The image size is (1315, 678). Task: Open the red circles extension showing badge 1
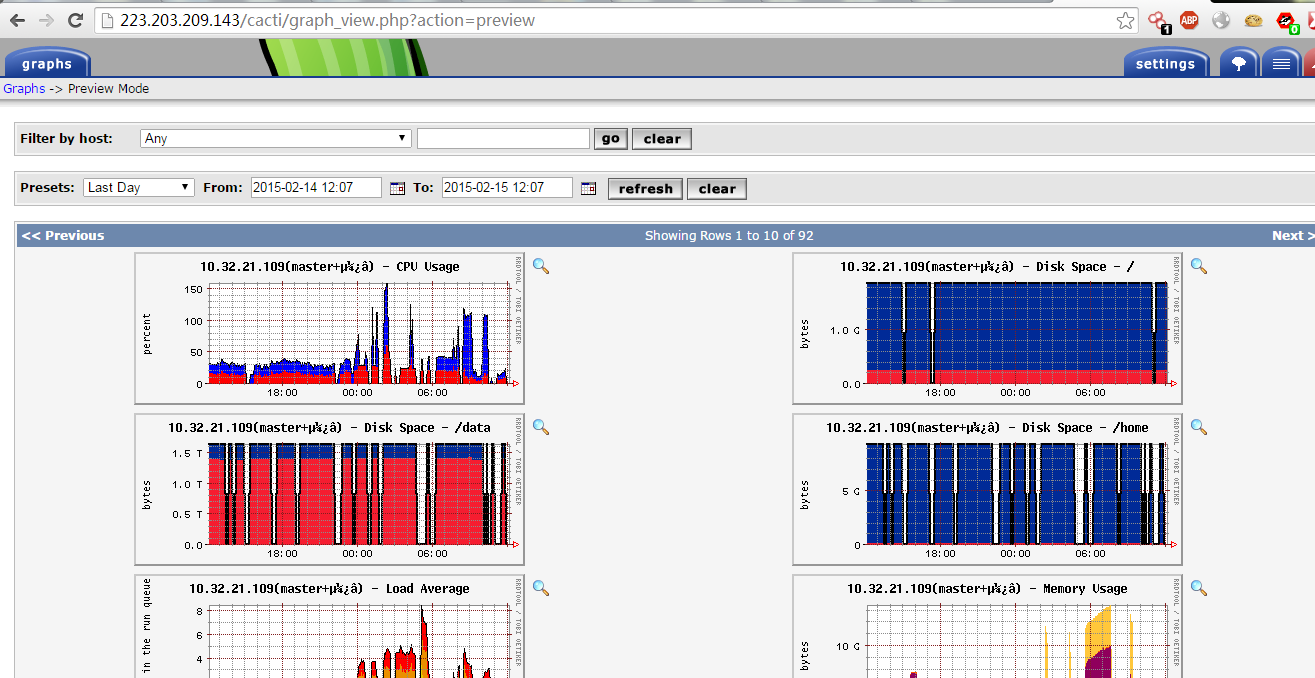[x=1158, y=20]
